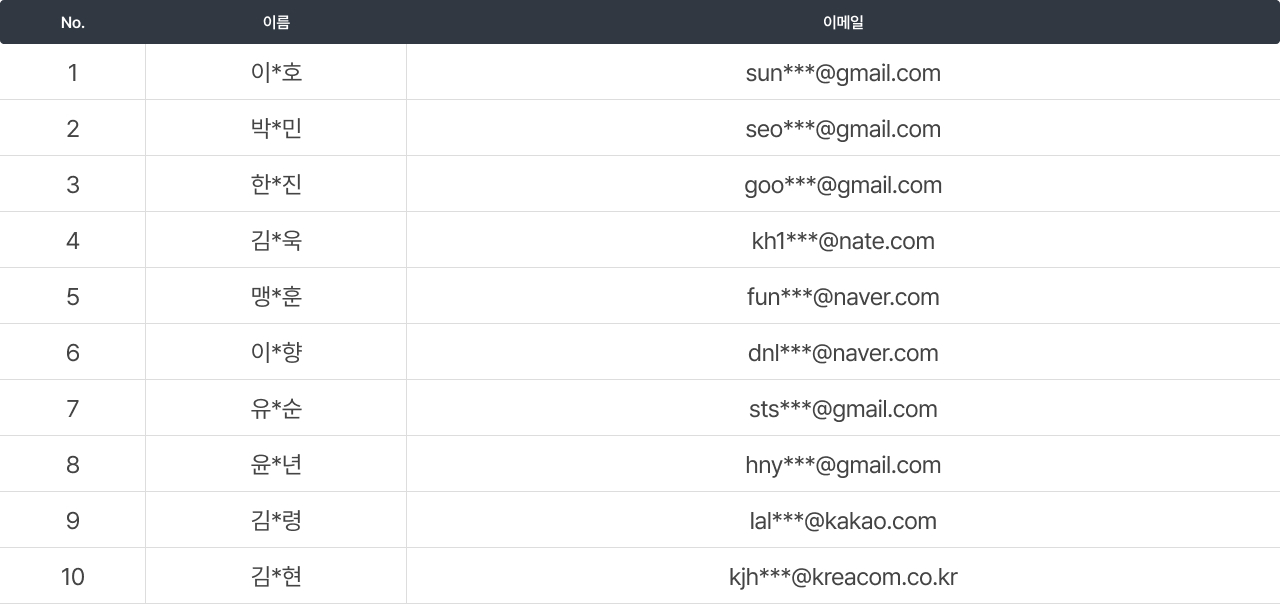The image size is (1280, 604).
Task: Click the "이름" column header
Action: point(276,22)
